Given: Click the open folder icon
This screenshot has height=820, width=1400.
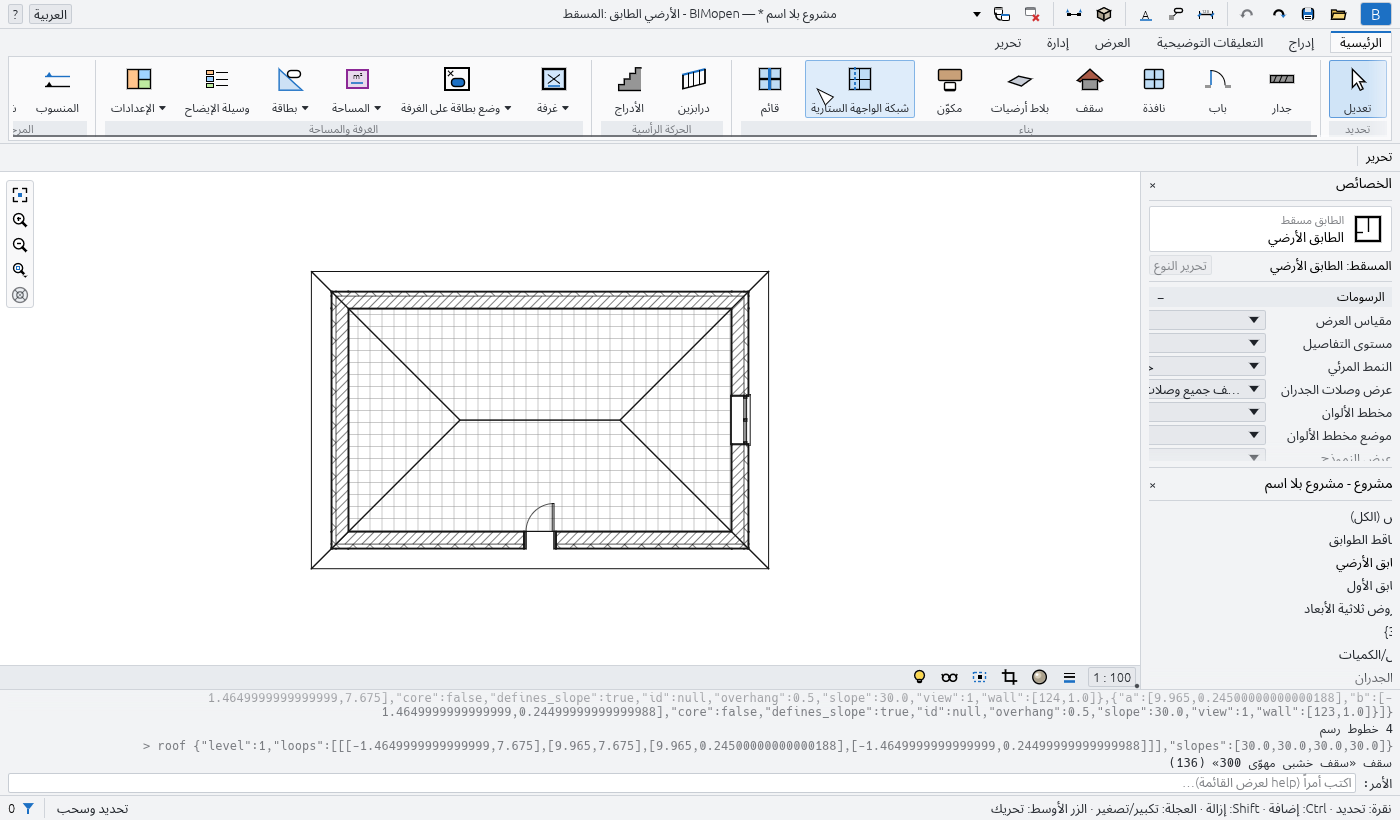Looking at the screenshot, I should (x=1338, y=14).
